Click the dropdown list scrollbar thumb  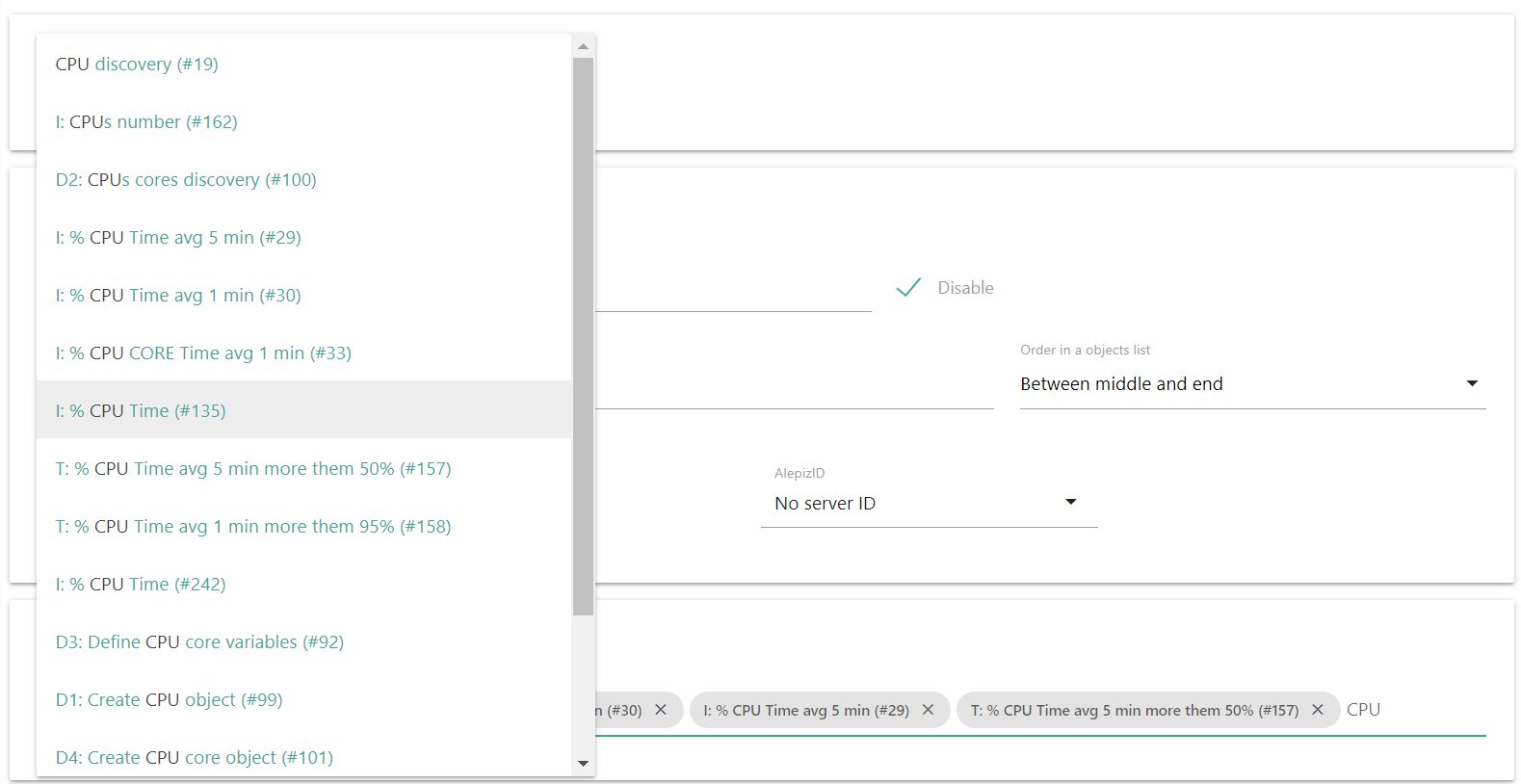coord(583,336)
